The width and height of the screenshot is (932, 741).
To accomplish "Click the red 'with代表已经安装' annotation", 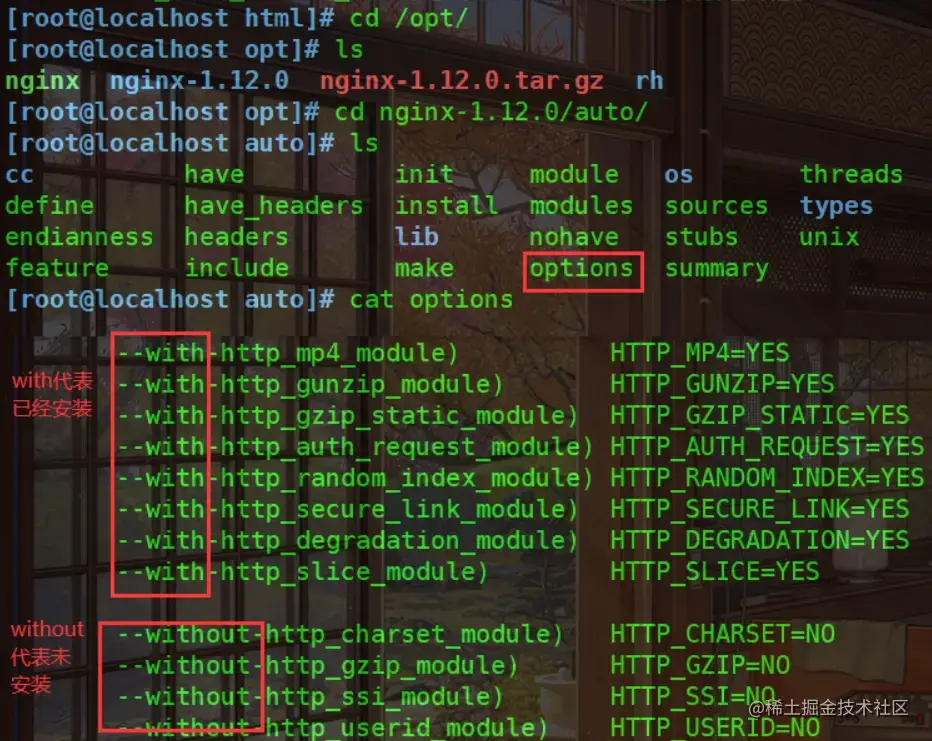I will 52,395.
